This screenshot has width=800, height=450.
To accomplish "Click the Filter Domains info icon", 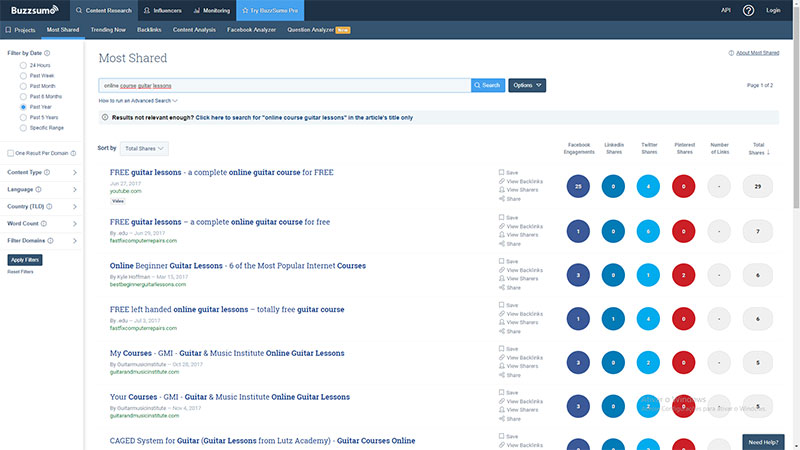I will click(51, 241).
